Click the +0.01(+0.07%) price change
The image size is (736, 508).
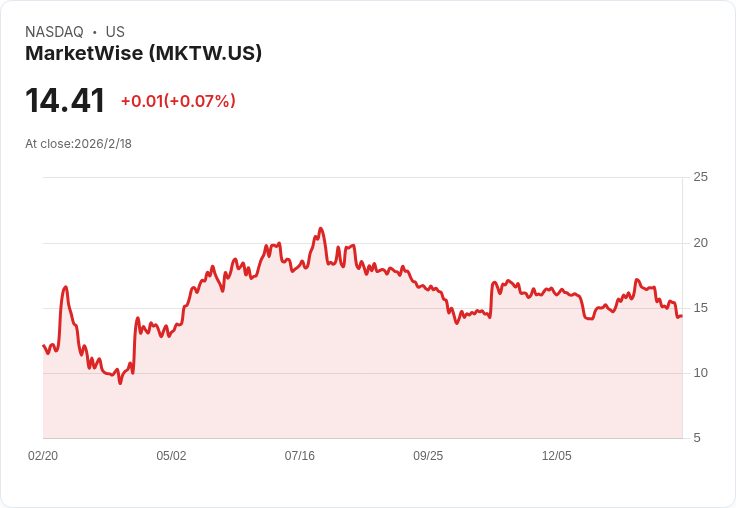(178, 101)
